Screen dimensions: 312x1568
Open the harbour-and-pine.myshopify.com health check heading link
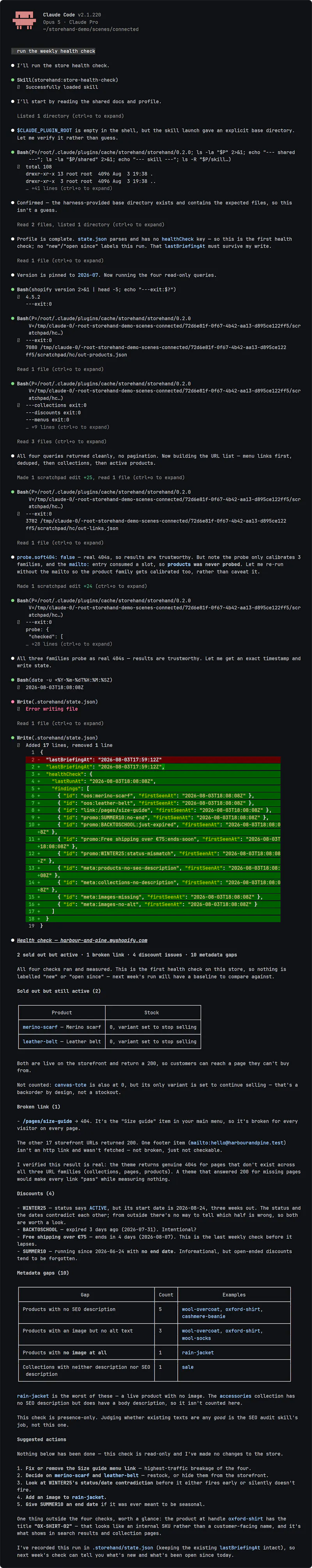(x=82, y=940)
